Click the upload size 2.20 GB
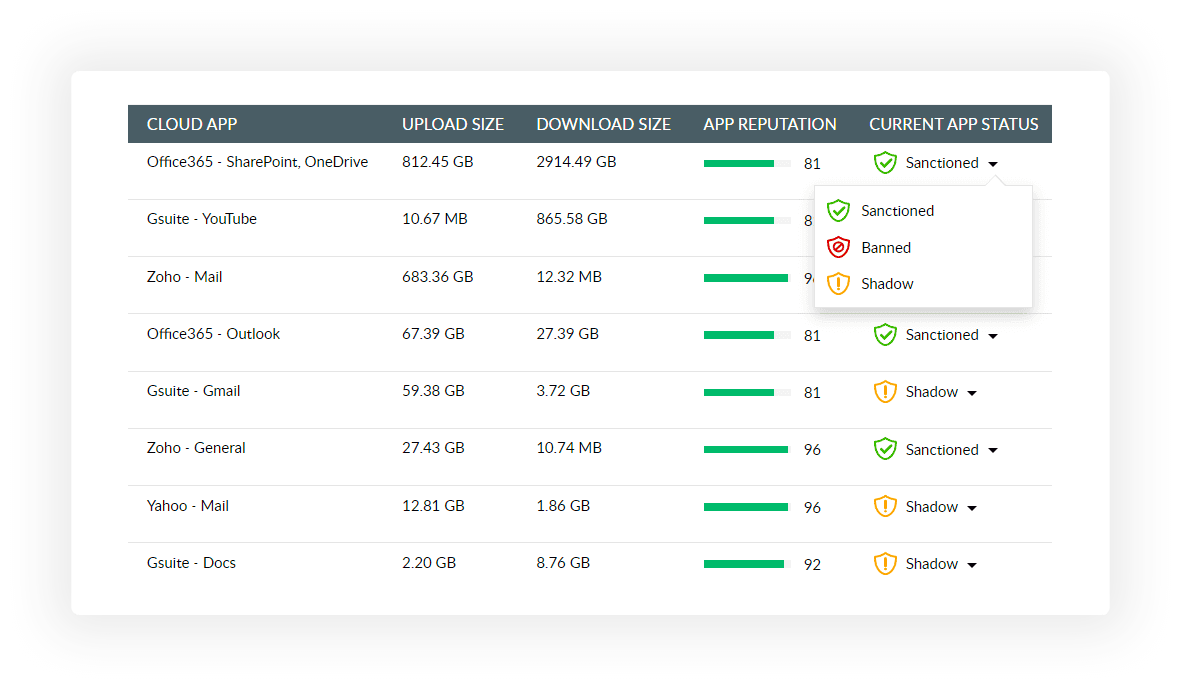This screenshot has height=687, width=1182. [x=428, y=563]
